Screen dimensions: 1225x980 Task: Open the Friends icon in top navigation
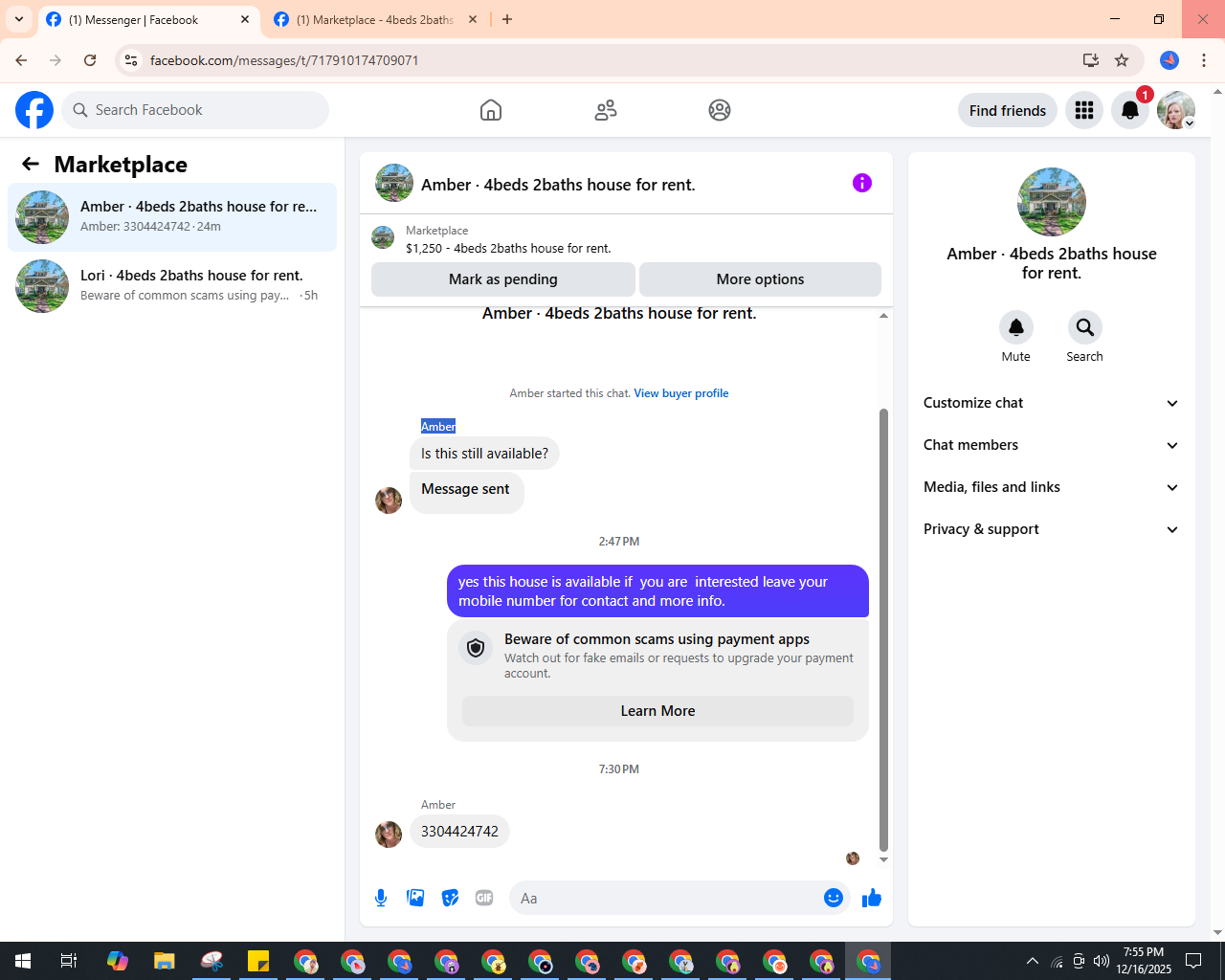tap(606, 110)
